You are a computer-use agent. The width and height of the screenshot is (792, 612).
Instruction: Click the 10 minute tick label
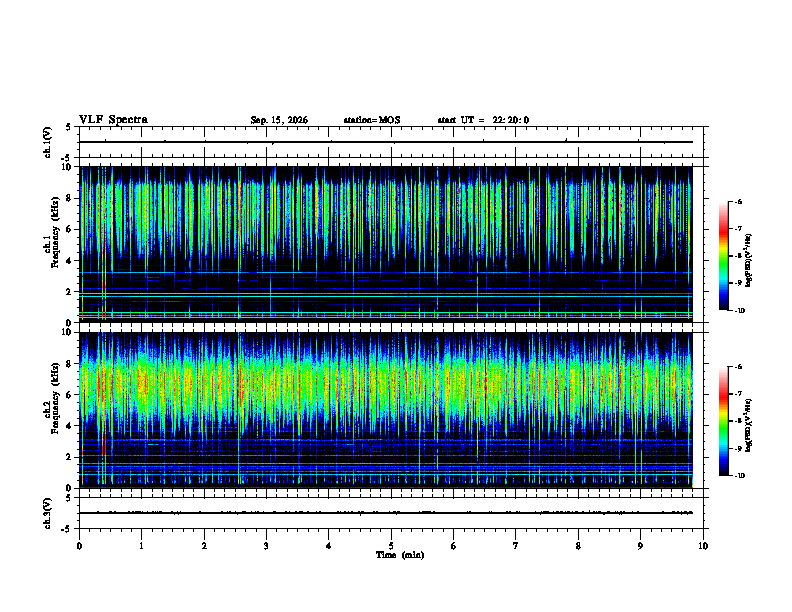[703, 546]
